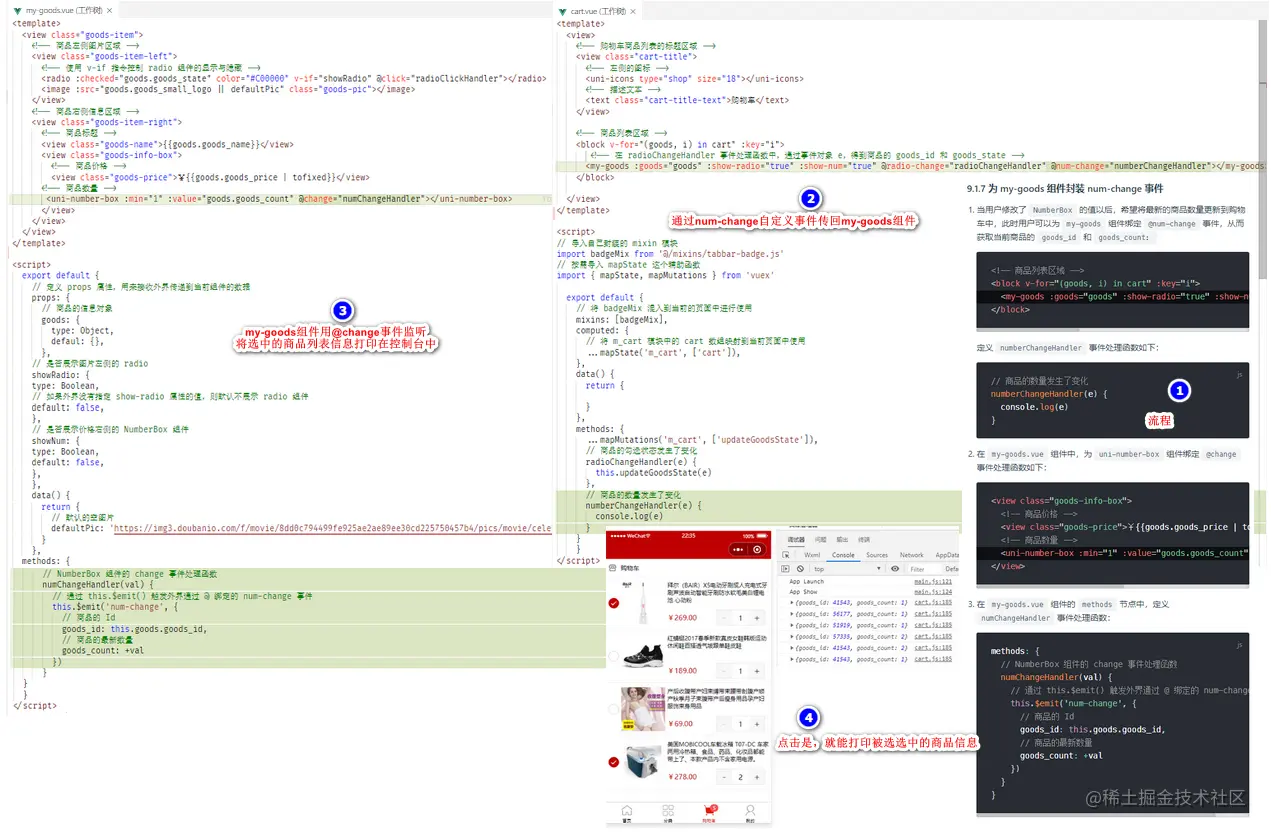Image resolution: width=1271 pixels, height=833 pixels.
Task: Decrease quantity of the ¥269.00 item
Action: [724, 618]
